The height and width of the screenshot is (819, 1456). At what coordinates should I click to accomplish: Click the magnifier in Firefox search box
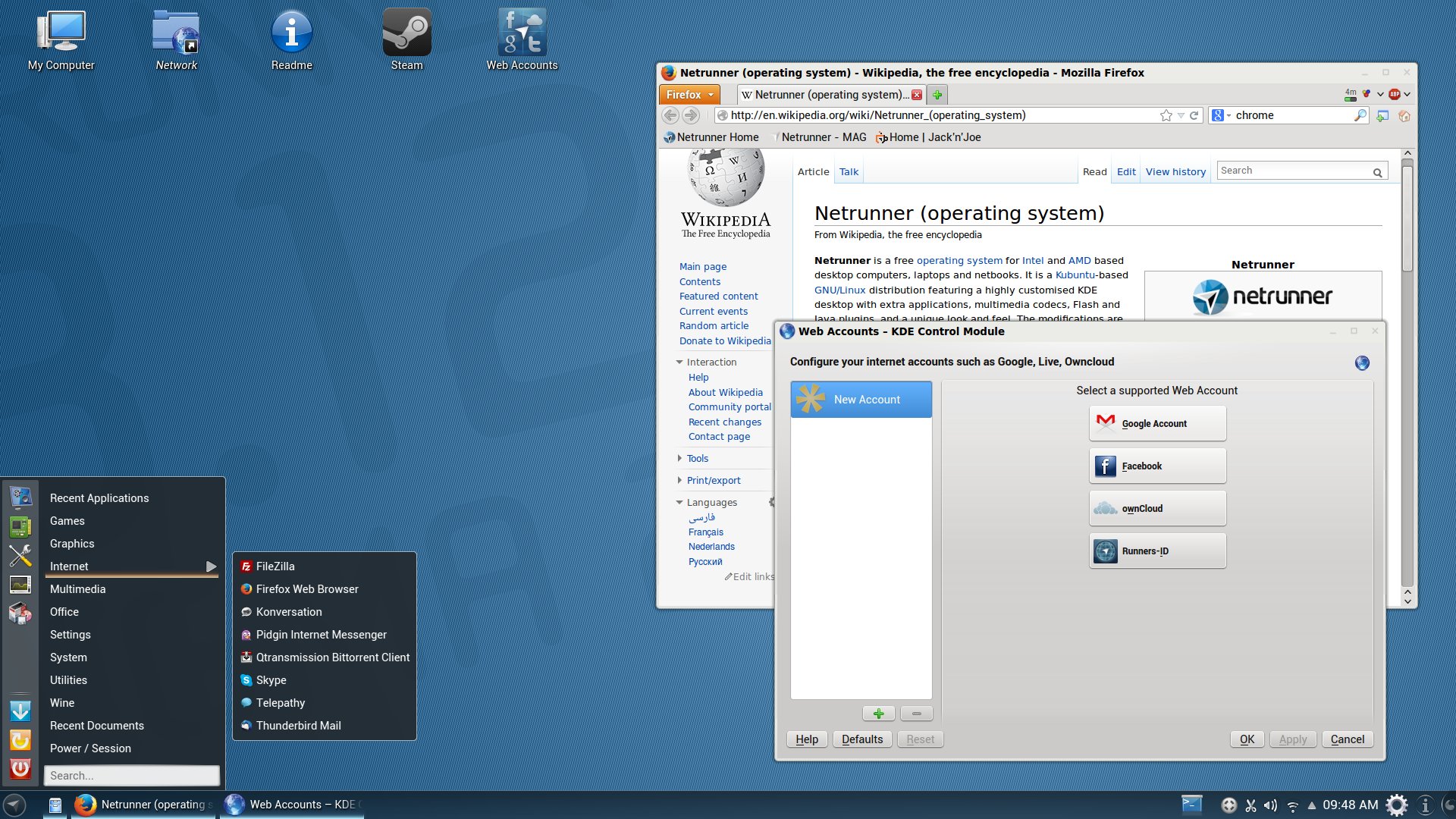1360,115
